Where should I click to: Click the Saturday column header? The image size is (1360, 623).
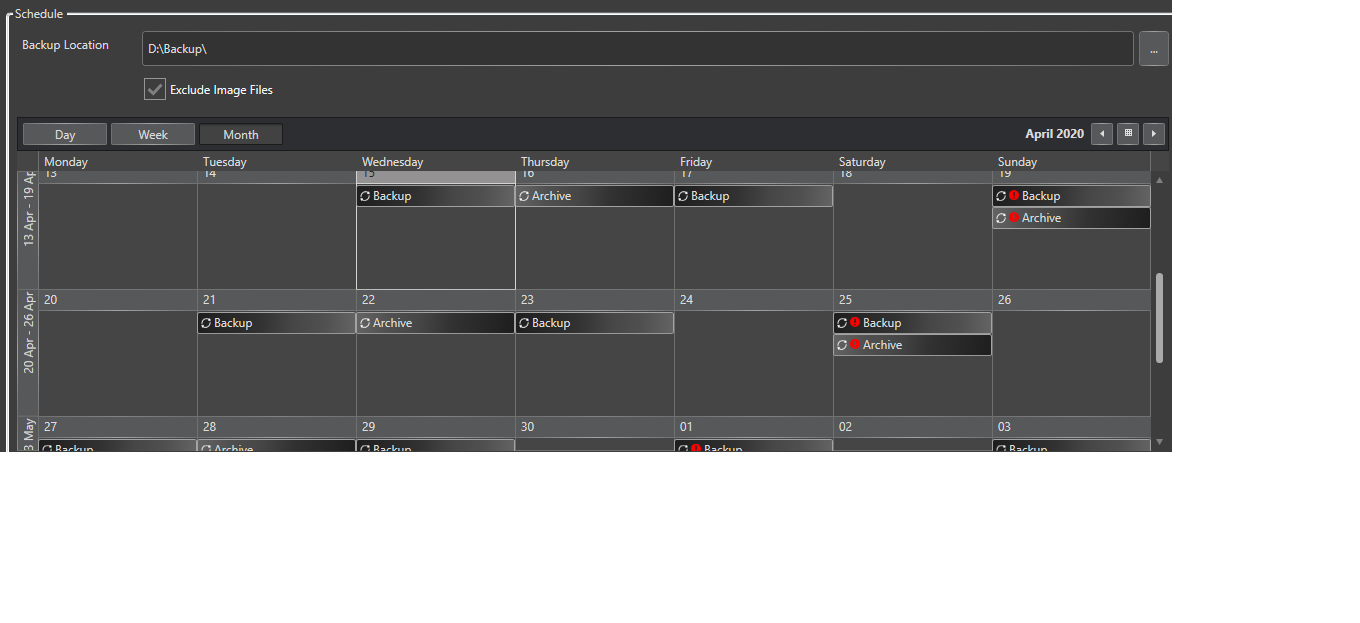pyautogui.click(x=862, y=162)
